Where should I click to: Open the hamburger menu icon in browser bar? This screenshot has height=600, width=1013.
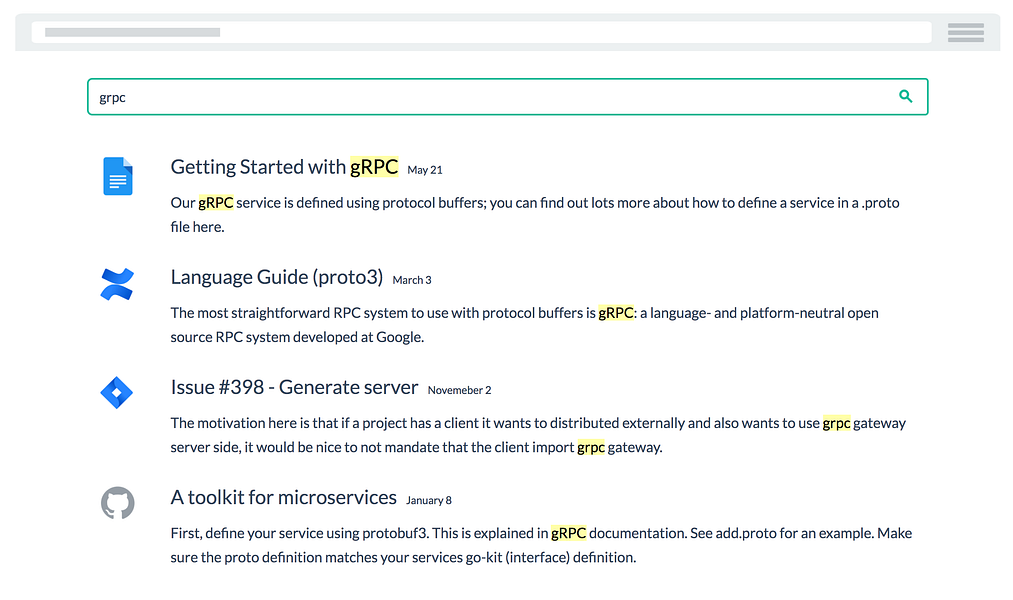[x=966, y=32]
